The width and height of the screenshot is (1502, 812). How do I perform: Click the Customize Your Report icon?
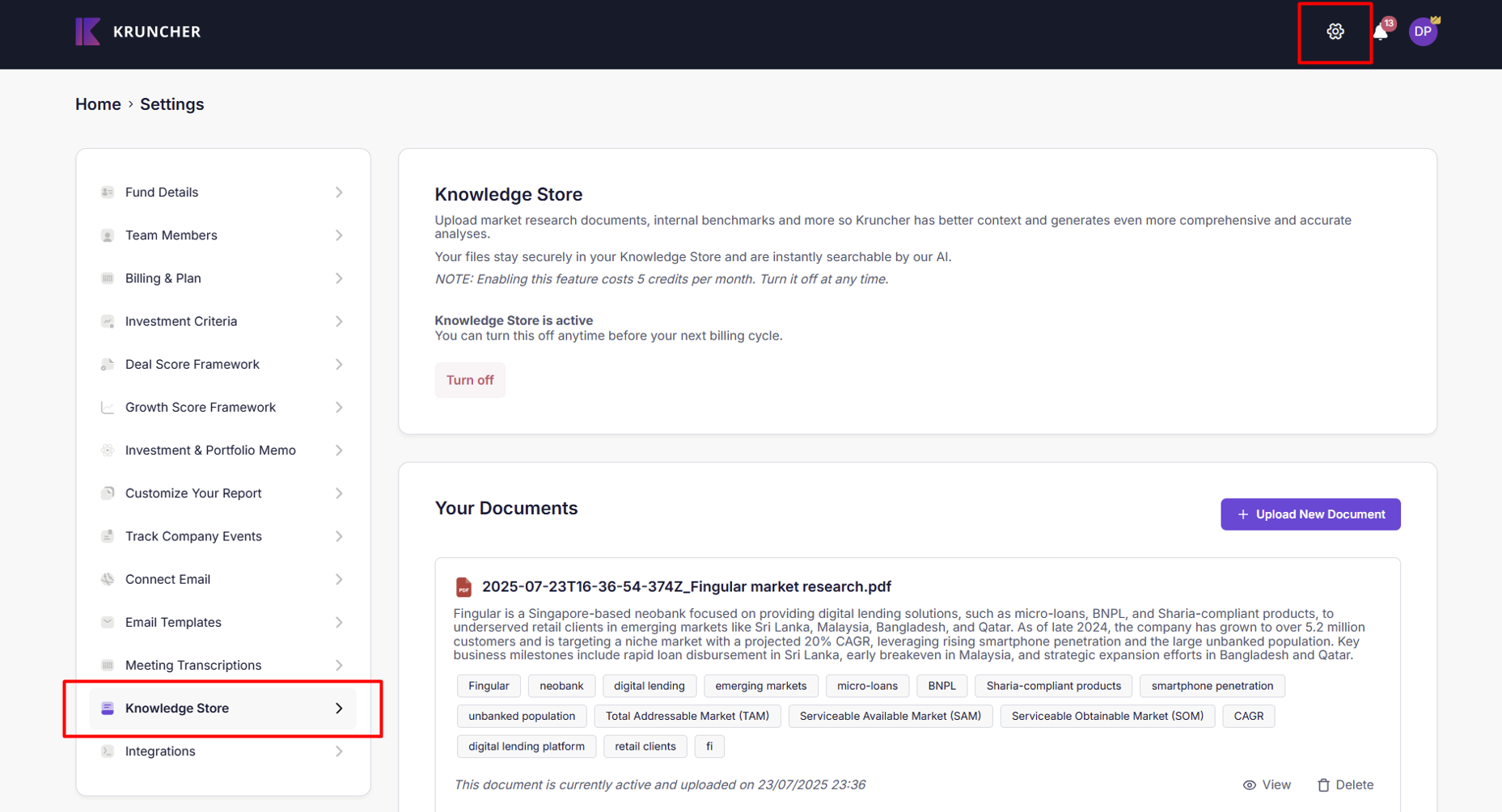(x=107, y=493)
